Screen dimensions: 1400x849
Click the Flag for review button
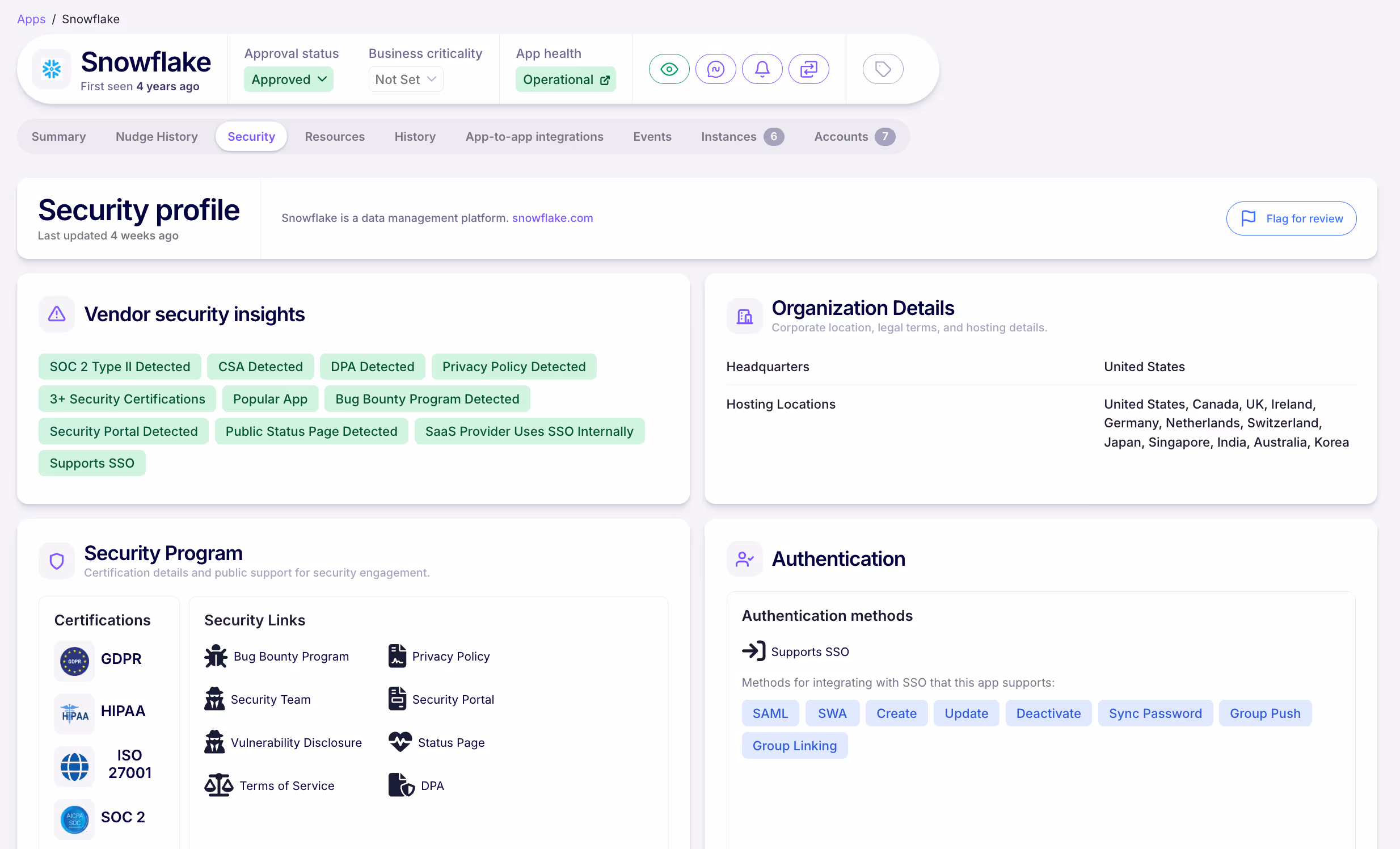(x=1291, y=219)
